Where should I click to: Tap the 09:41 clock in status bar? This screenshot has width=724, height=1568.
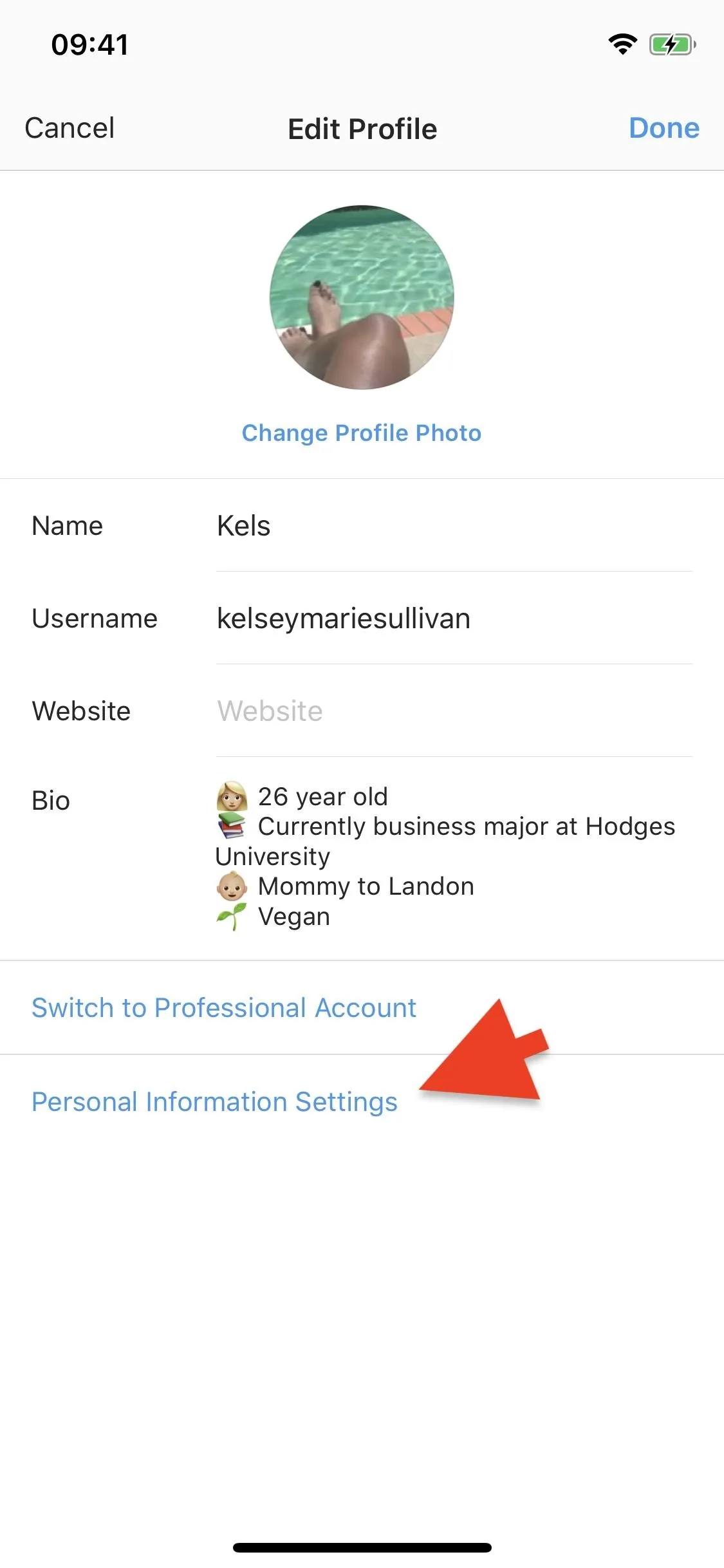(90, 45)
